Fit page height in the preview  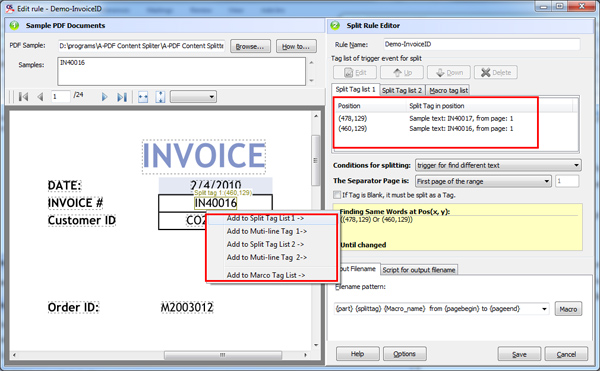point(160,97)
